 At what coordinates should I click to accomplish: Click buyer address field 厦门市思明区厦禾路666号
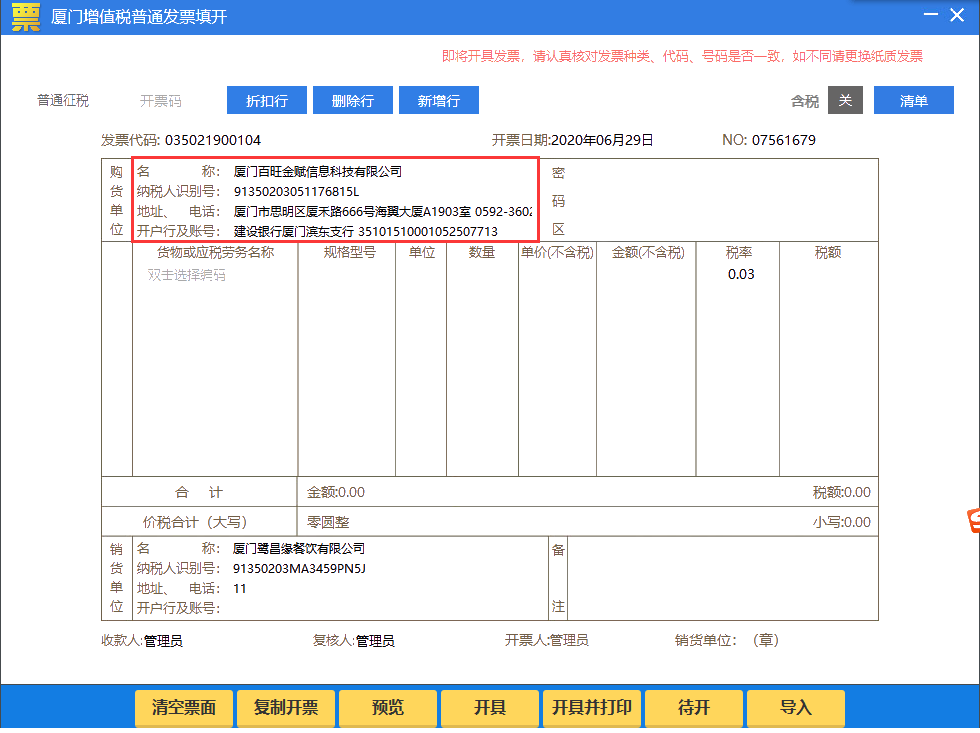(x=382, y=211)
